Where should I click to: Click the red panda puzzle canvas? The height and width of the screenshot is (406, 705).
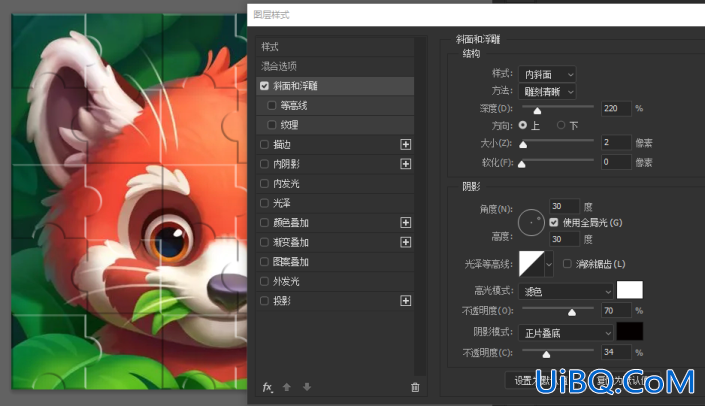(x=129, y=201)
